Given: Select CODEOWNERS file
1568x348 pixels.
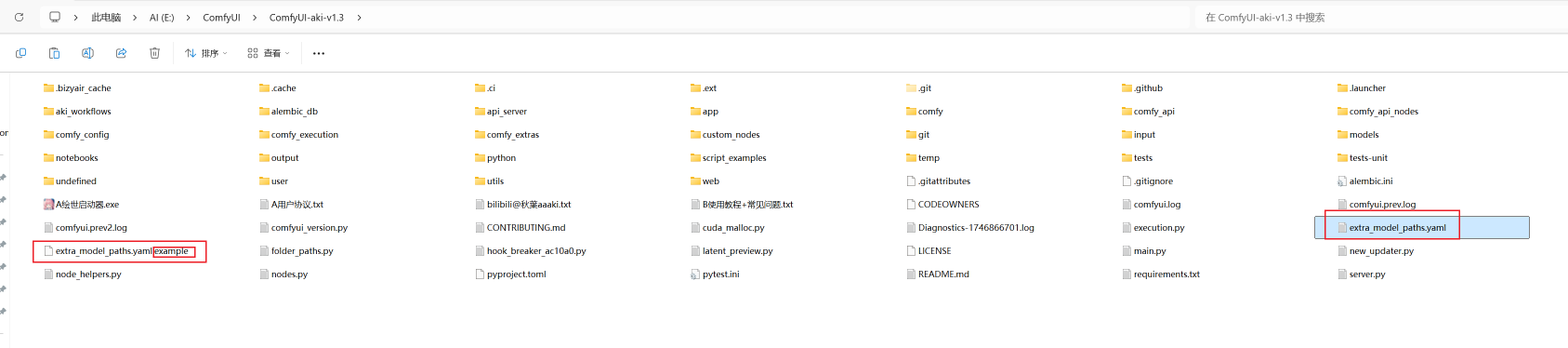Looking at the screenshot, I should [x=942, y=204].
